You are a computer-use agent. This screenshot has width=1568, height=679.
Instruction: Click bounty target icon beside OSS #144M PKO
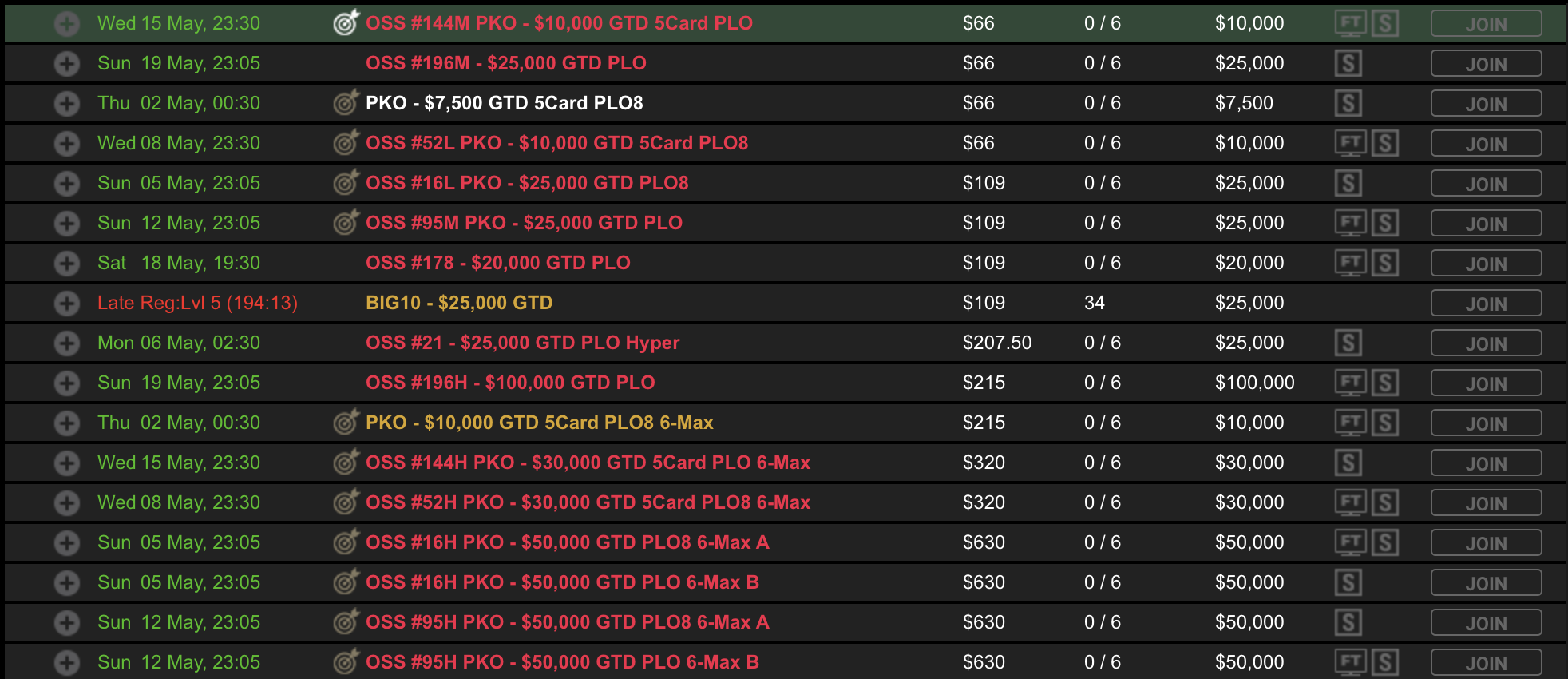click(346, 22)
